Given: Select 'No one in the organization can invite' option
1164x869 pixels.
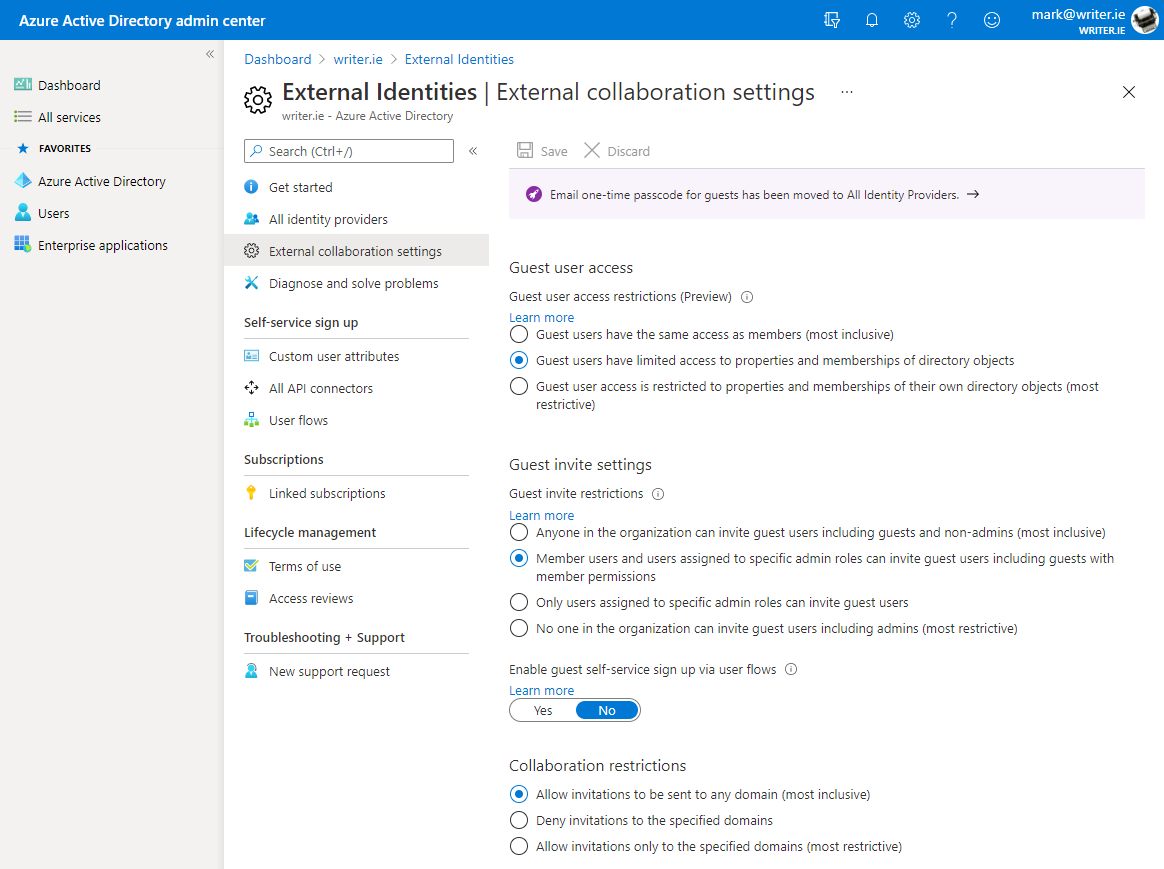Looking at the screenshot, I should click(519, 629).
